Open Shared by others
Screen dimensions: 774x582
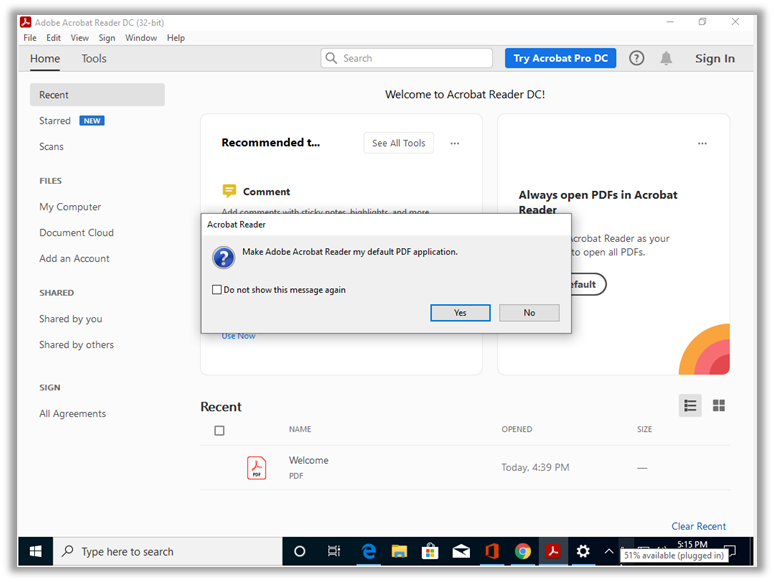tap(77, 345)
